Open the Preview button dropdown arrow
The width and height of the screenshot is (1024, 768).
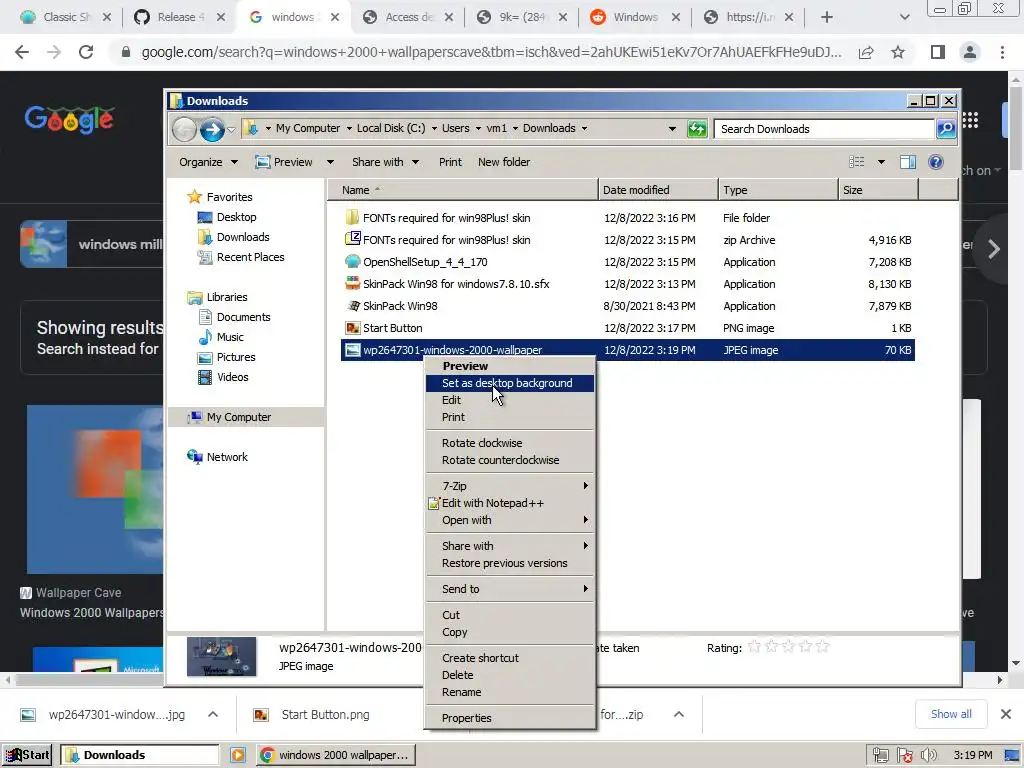pyautogui.click(x=330, y=162)
